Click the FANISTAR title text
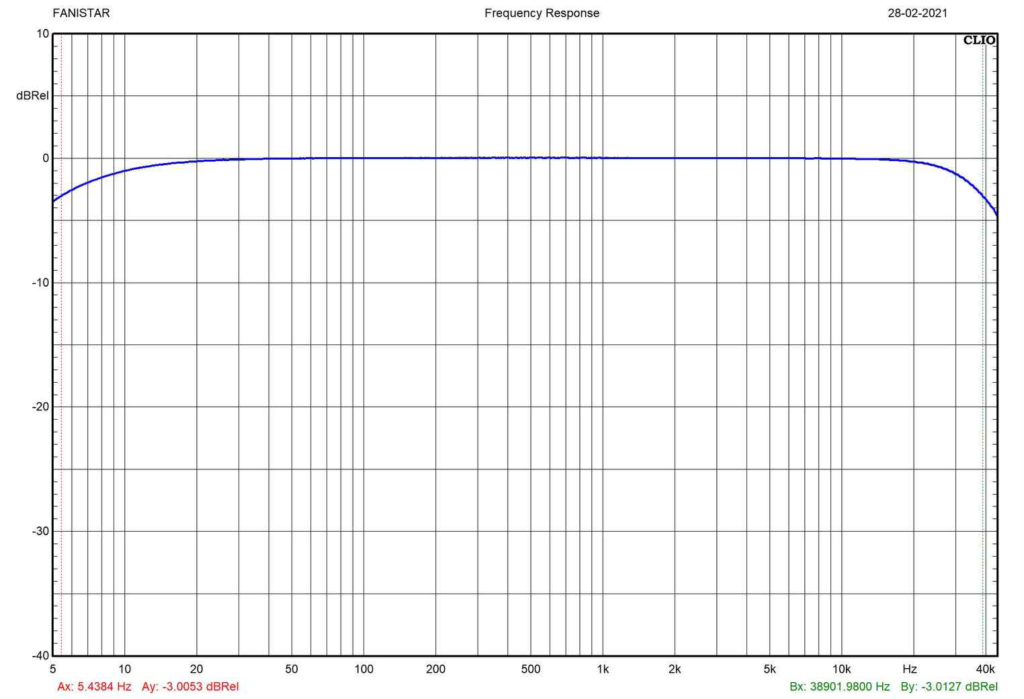Viewport: 1024px width, 699px height. tap(81, 13)
